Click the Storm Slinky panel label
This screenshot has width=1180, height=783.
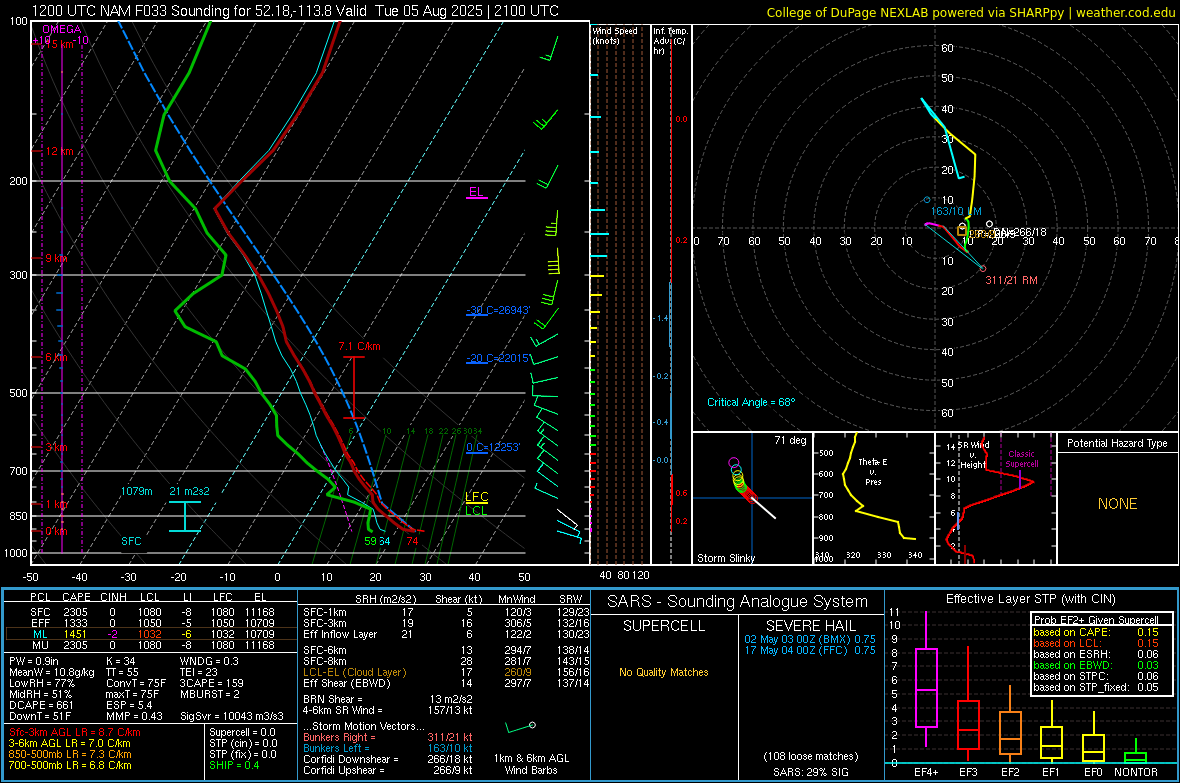[725, 558]
